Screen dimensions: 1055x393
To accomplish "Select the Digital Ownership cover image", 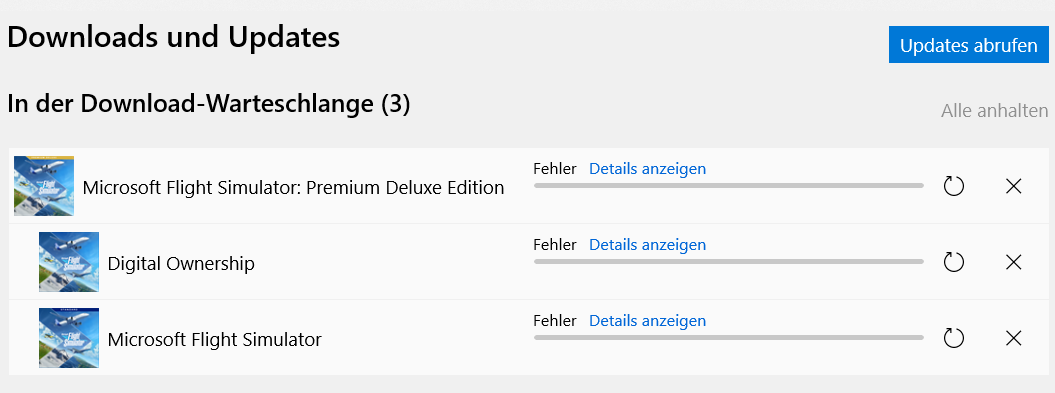I will tap(69, 262).
